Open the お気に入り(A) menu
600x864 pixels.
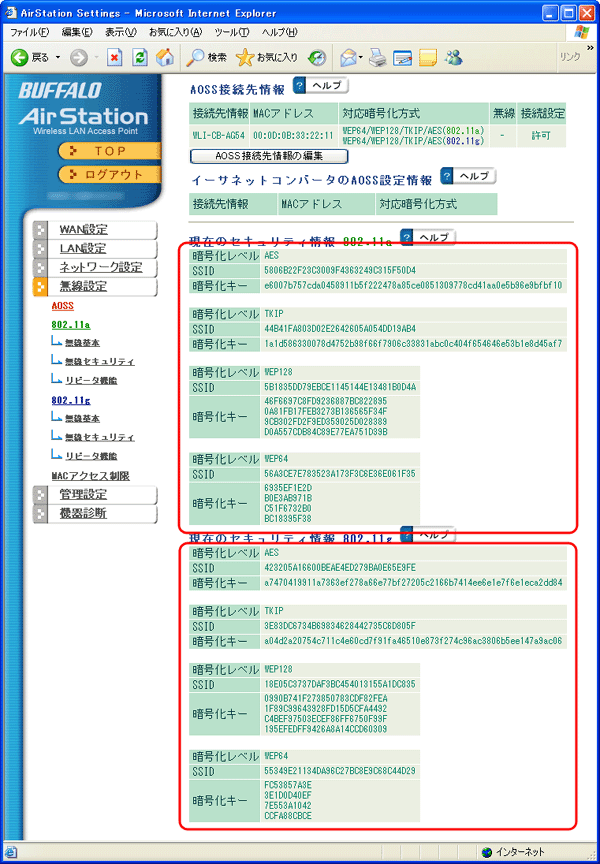pyautogui.click(x=176, y=33)
